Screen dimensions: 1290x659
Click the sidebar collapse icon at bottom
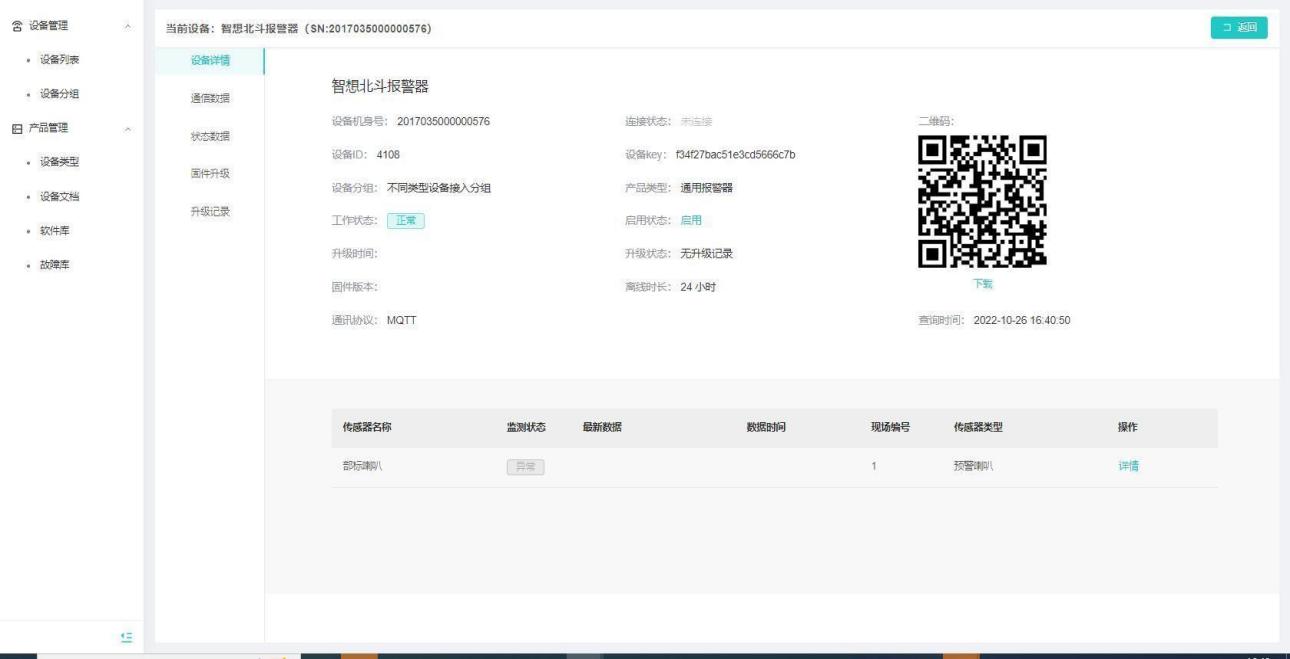coord(126,637)
